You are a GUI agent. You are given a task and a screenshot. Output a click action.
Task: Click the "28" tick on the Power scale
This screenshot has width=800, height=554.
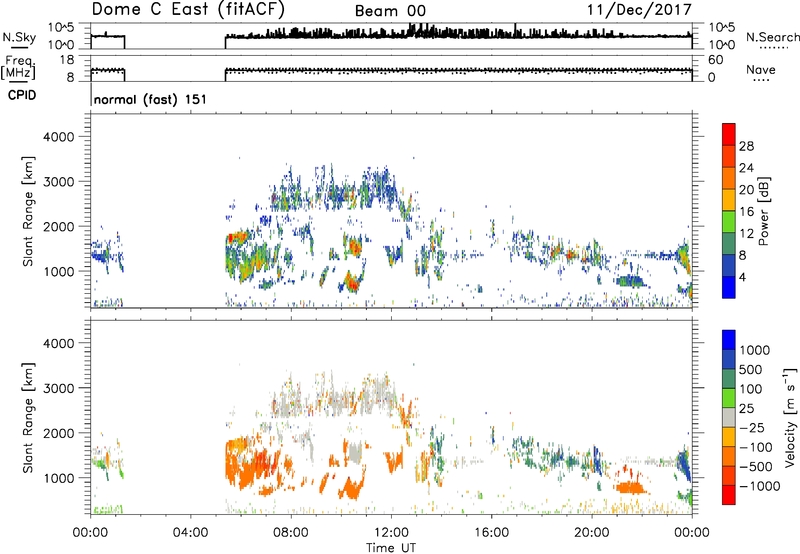pos(746,146)
